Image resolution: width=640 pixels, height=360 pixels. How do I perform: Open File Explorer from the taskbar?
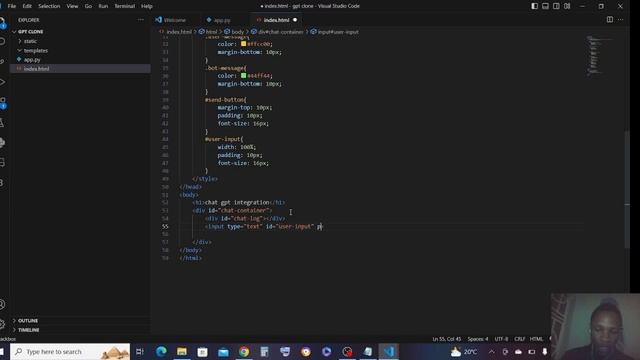point(182,351)
